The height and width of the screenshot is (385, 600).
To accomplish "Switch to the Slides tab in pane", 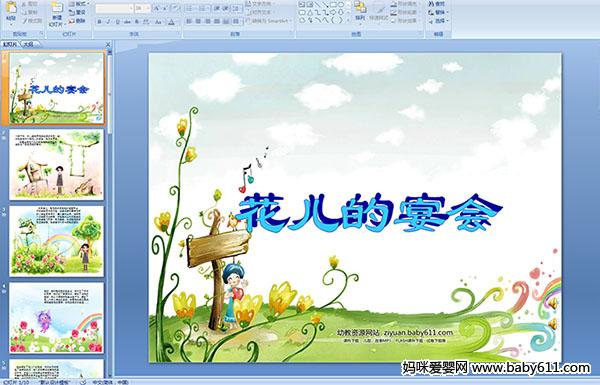I will 10,44.
